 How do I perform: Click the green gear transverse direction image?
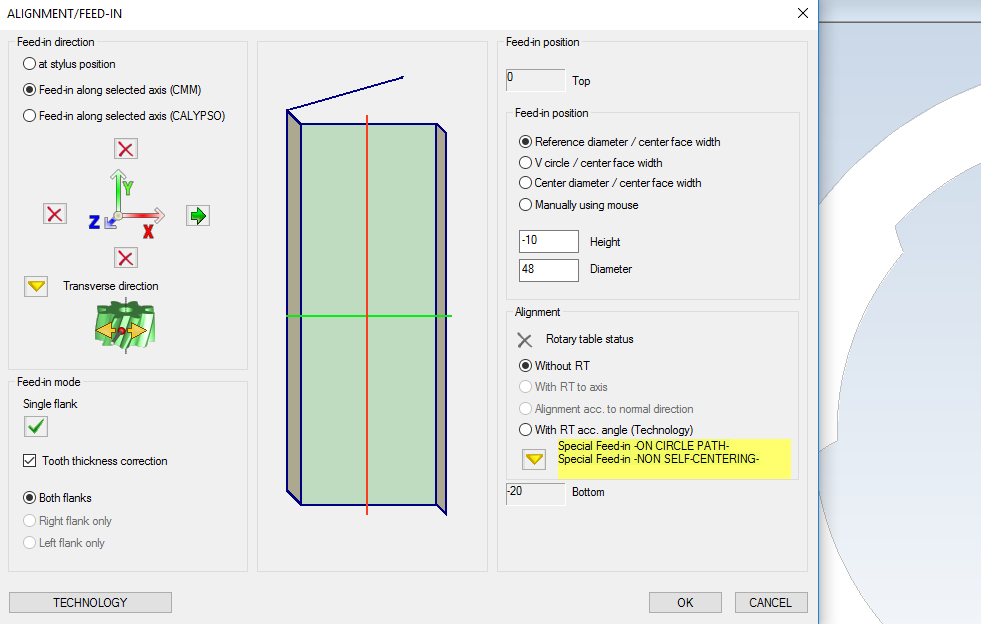click(125, 325)
